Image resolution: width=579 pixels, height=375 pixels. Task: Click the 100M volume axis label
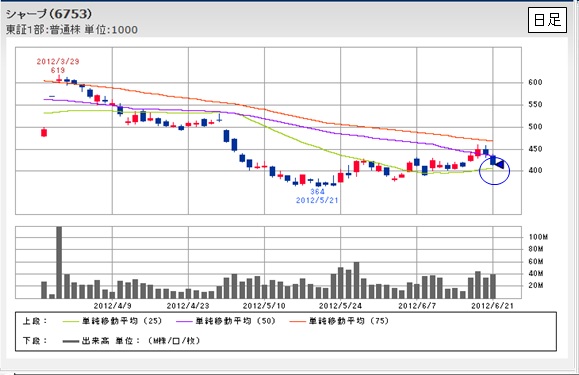(538, 237)
